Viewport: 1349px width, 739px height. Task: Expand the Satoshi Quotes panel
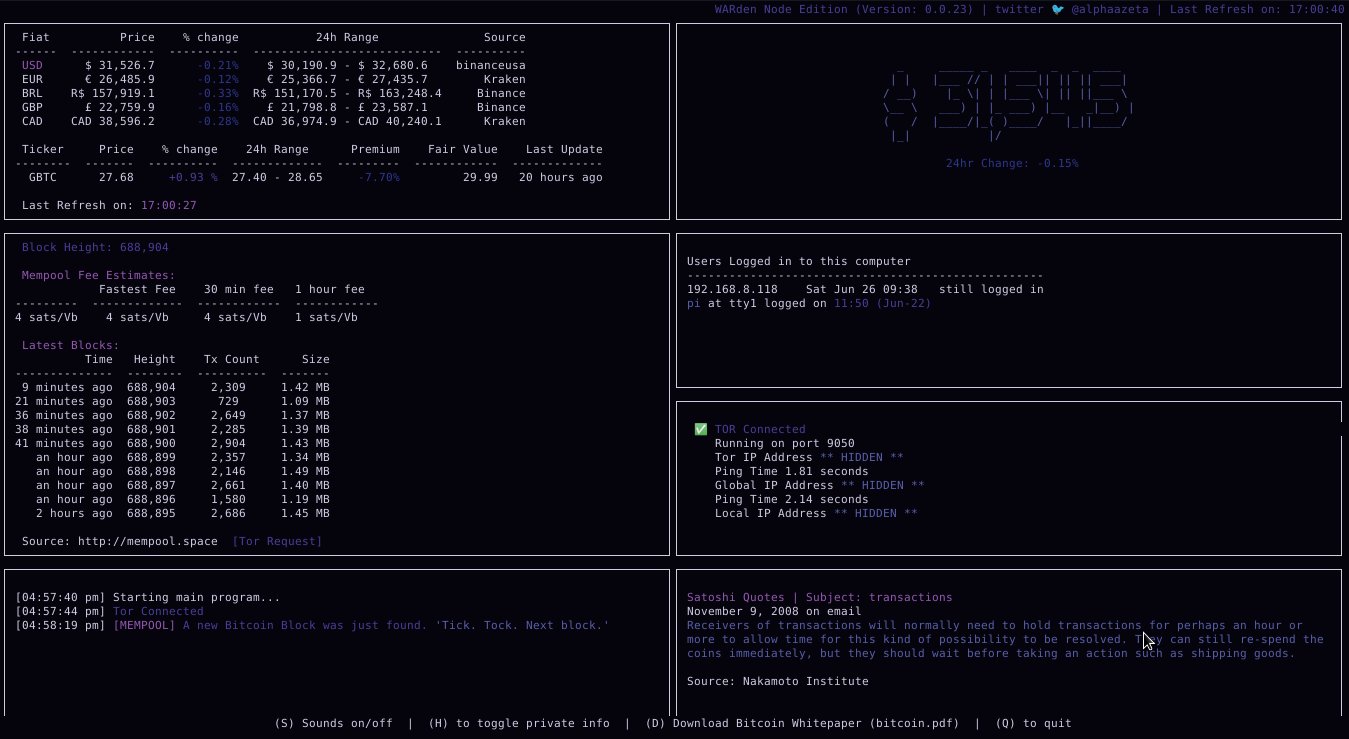[818, 597]
